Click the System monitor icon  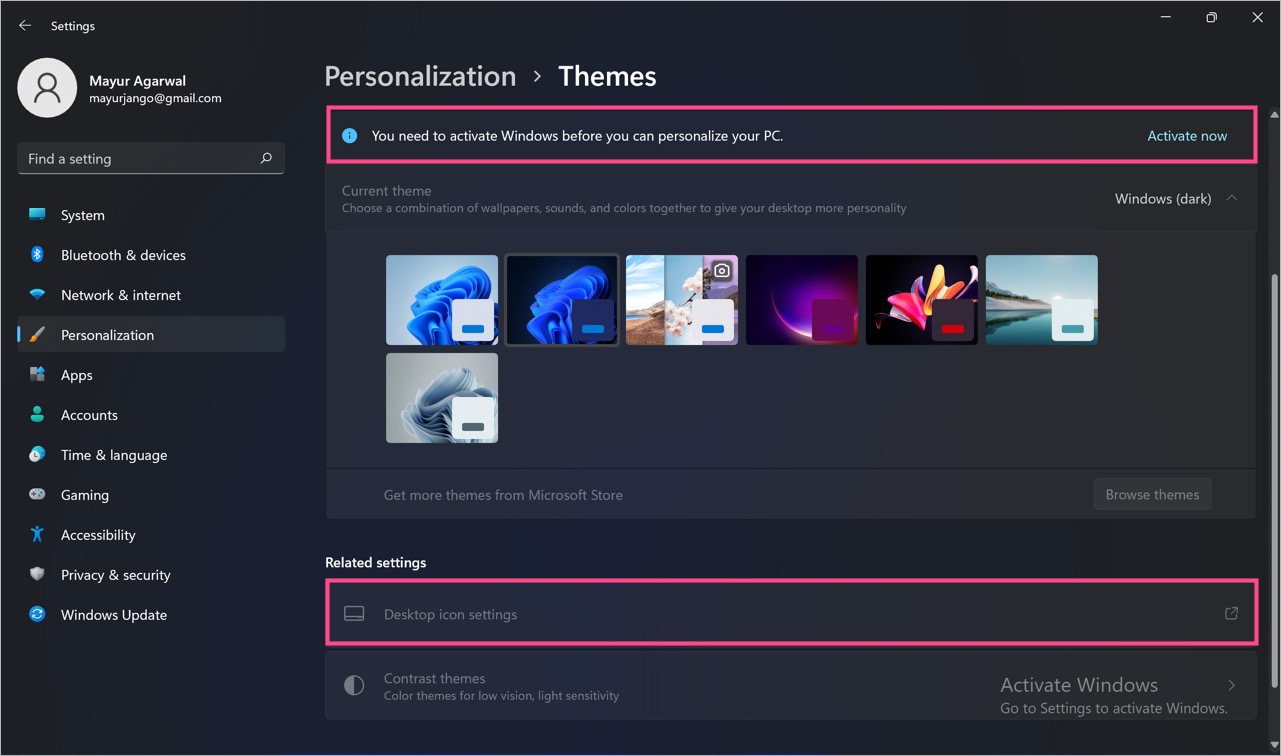tap(37, 215)
